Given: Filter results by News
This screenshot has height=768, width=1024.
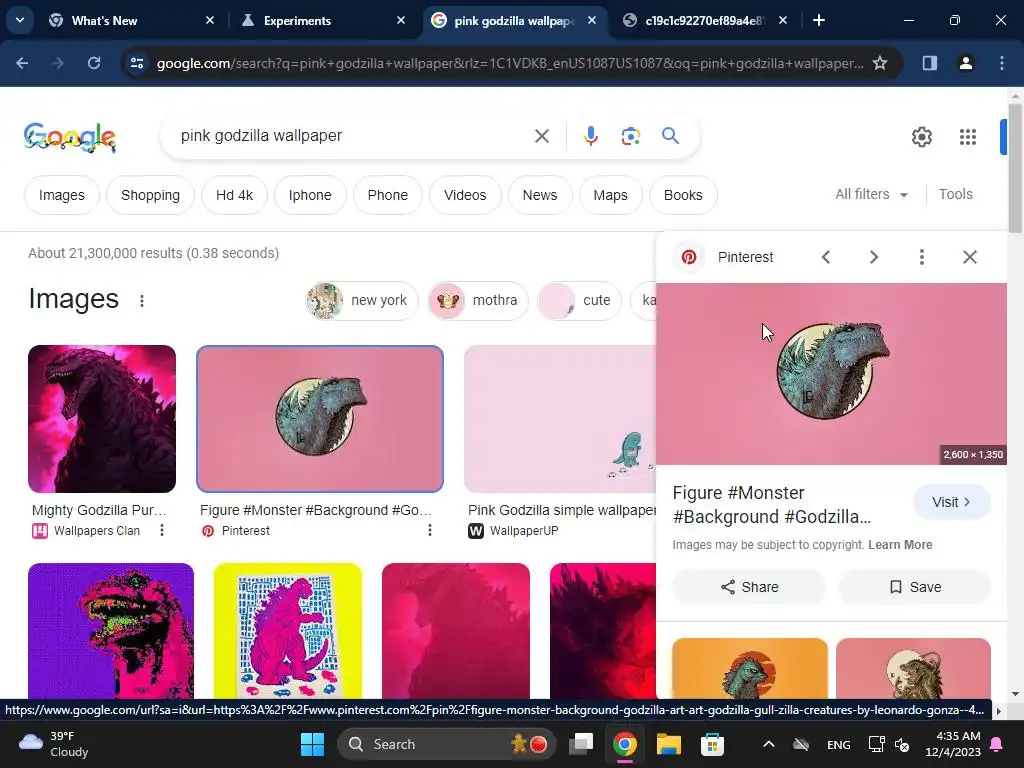Looking at the screenshot, I should pyautogui.click(x=540, y=195).
